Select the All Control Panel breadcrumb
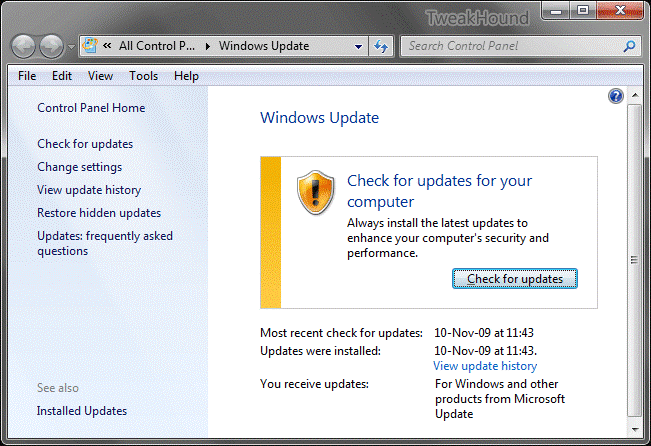Screen dimensions: 651x446 pyautogui.click(x=157, y=46)
